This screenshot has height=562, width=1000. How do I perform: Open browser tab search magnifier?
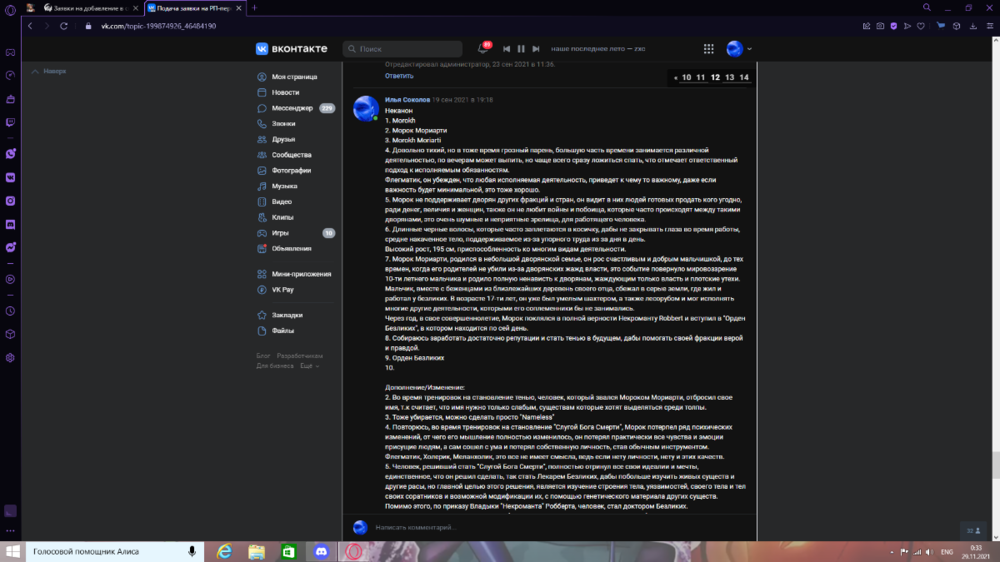(927, 8)
